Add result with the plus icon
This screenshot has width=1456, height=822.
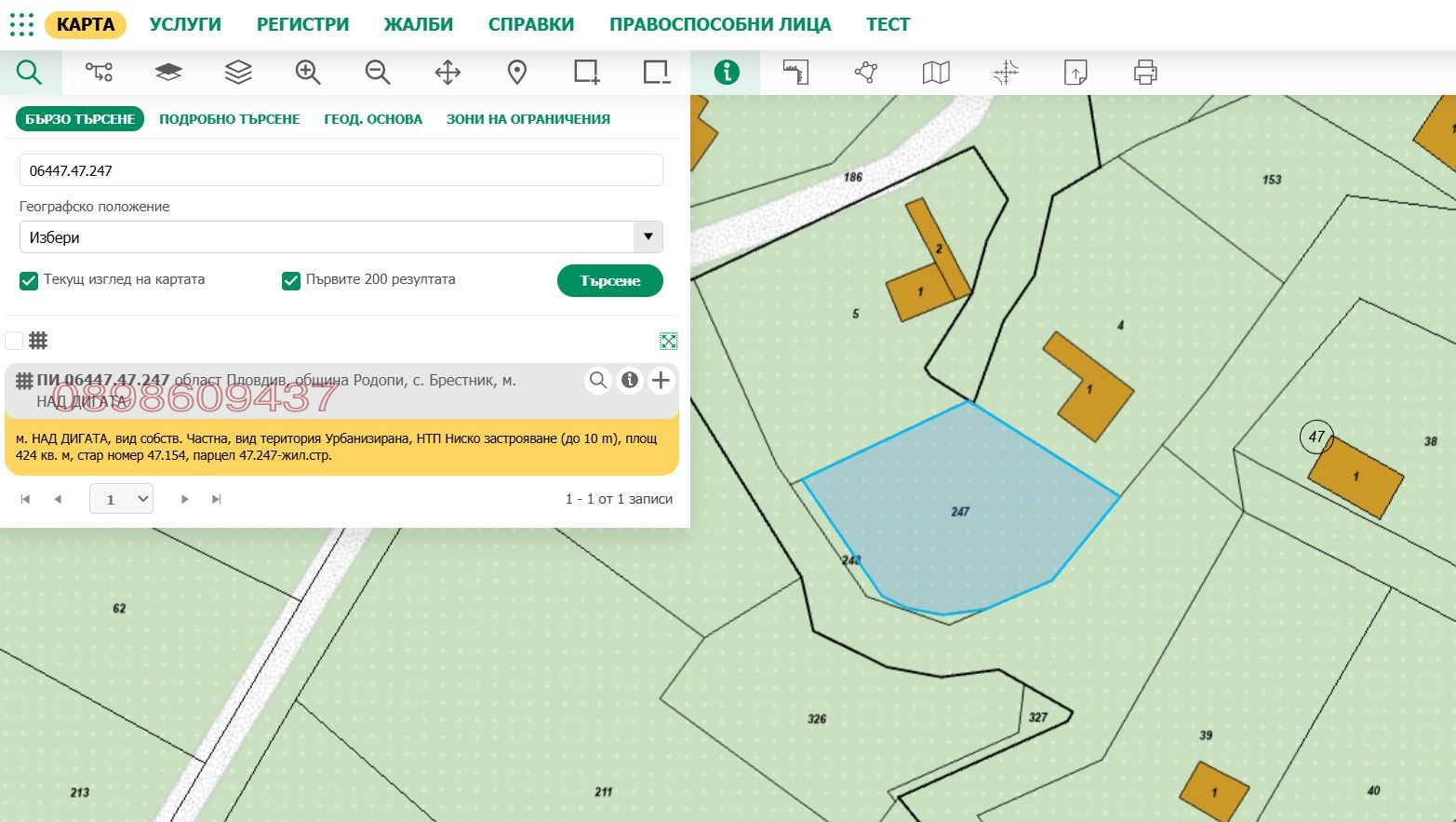[661, 380]
